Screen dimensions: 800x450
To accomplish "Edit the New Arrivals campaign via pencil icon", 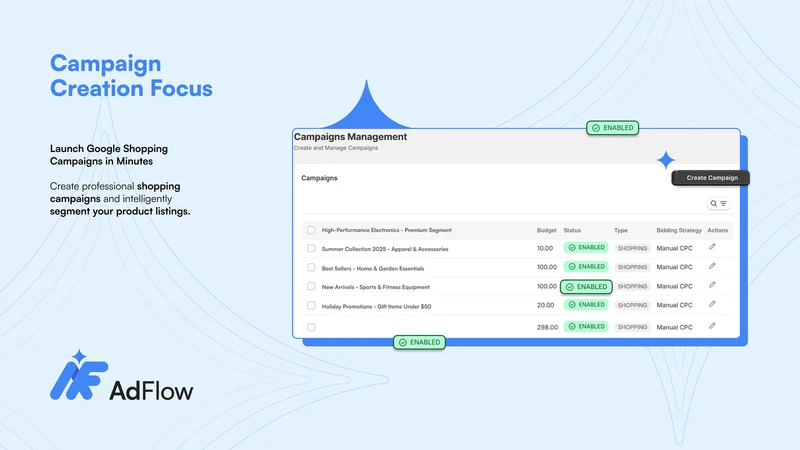I will click(712, 285).
